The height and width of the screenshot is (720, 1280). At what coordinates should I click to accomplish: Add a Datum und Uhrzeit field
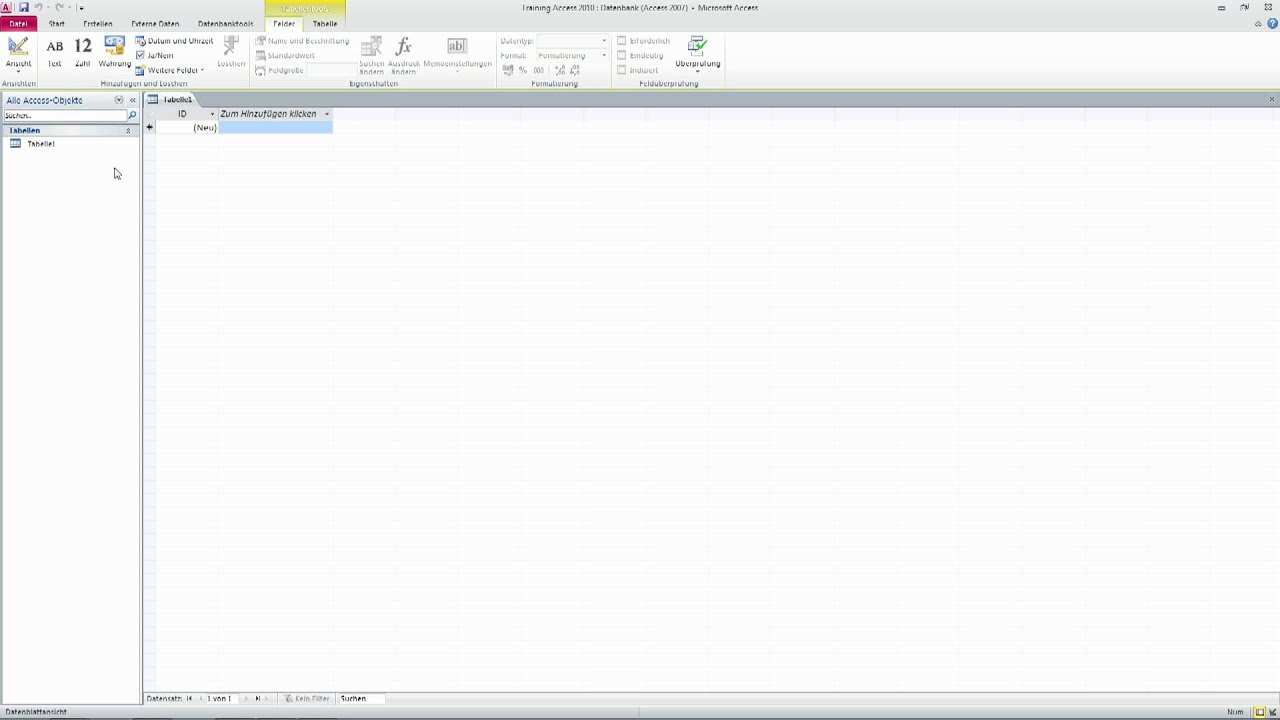[174, 41]
